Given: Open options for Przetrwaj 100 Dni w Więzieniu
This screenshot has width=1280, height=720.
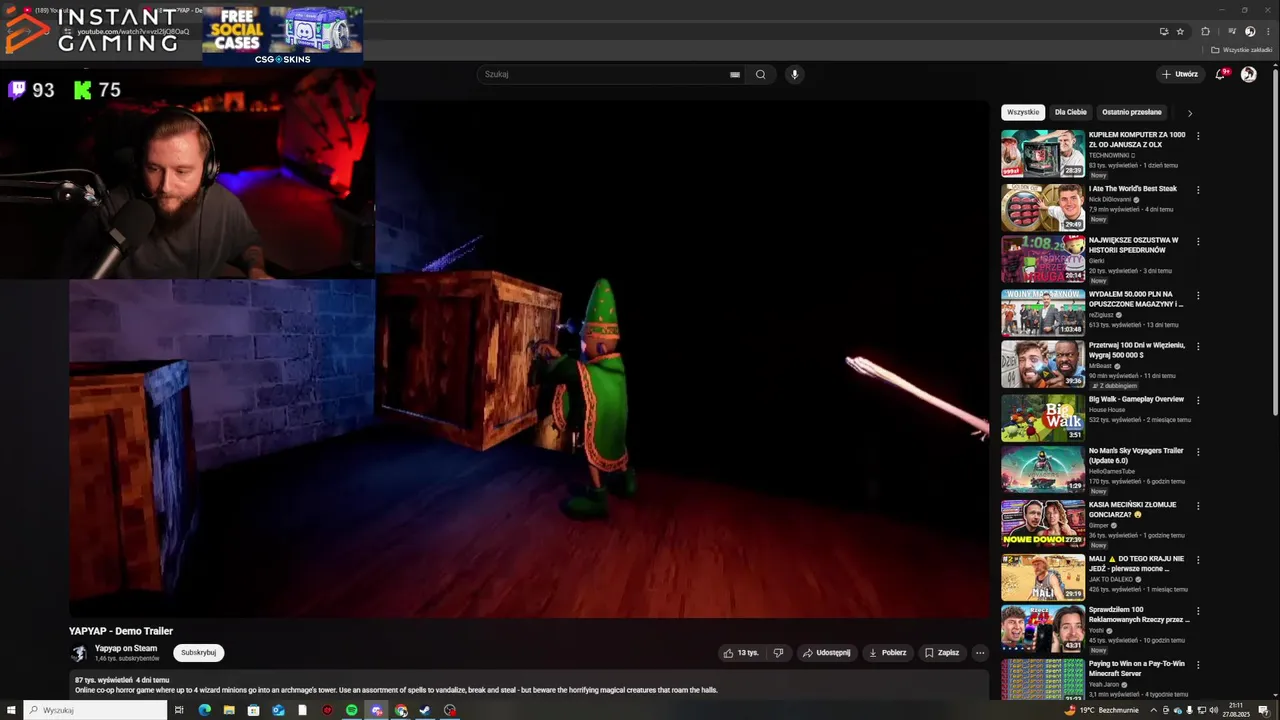Looking at the screenshot, I should (x=1198, y=347).
